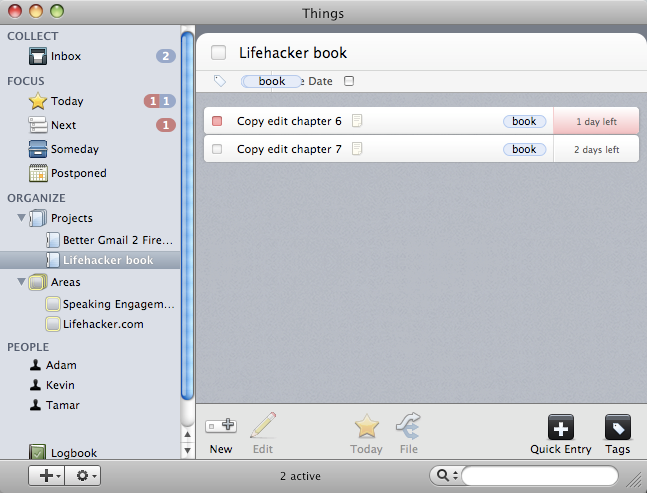Click the sidebar scroll down arrow
This screenshot has height=493, width=647.
[187, 450]
